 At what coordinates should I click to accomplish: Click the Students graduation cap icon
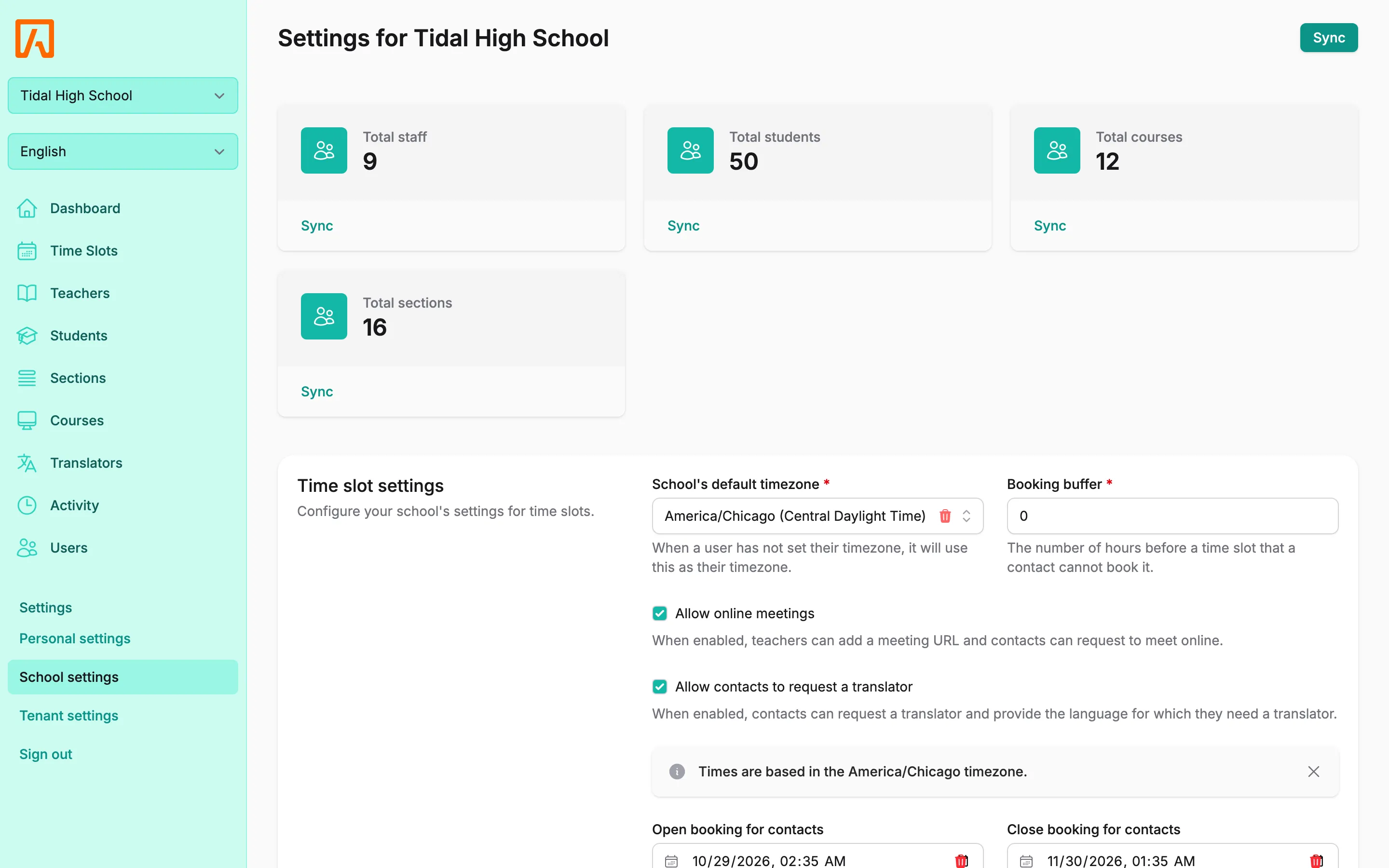coord(27,336)
